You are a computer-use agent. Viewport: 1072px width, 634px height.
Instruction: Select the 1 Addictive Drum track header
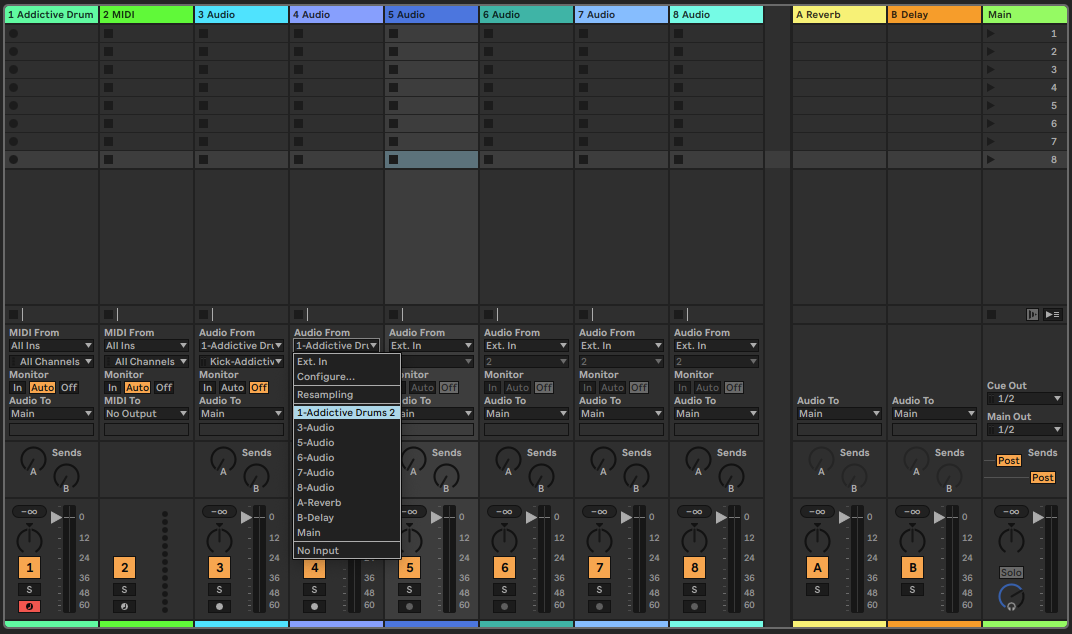51,14
